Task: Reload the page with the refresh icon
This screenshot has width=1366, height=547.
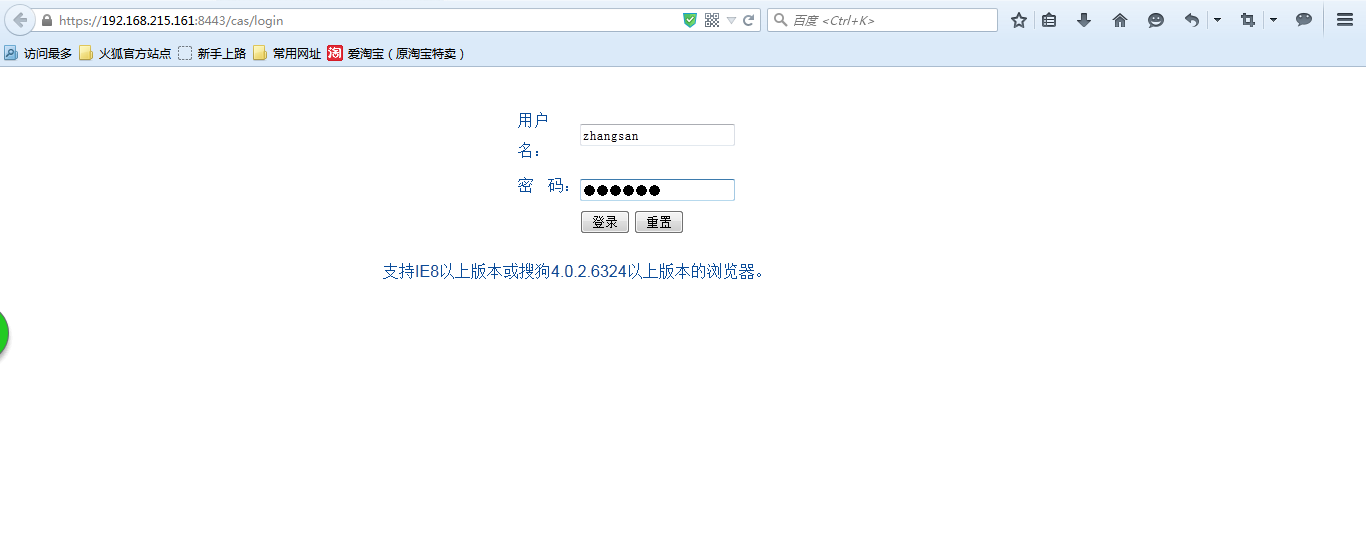Action: point(748,20)
